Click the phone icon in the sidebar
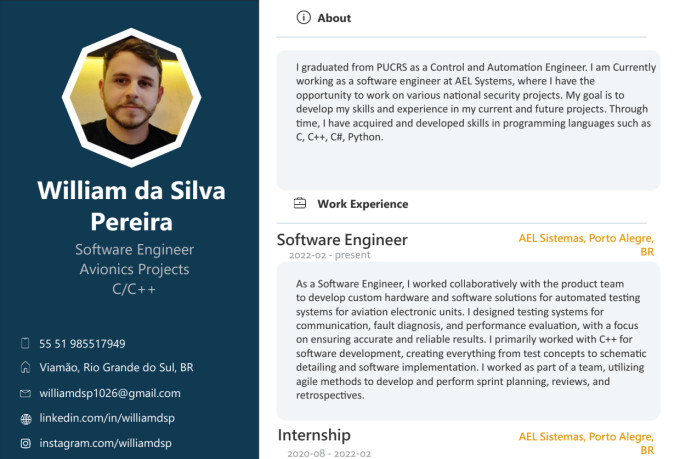Image resolution: width=680 pixels, height=459 pixels. pos(26,343)
